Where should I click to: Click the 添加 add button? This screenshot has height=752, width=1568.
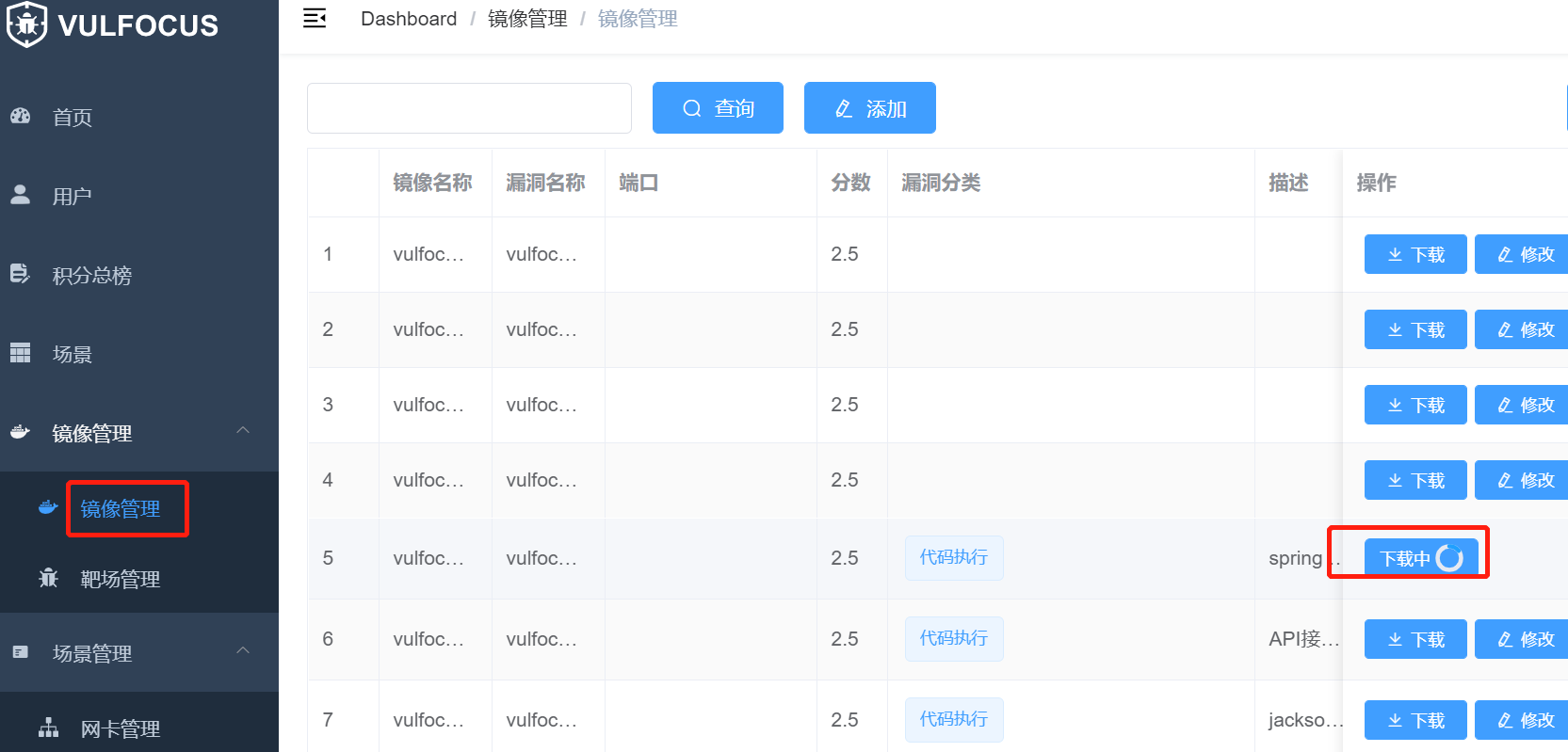point(870,108)
